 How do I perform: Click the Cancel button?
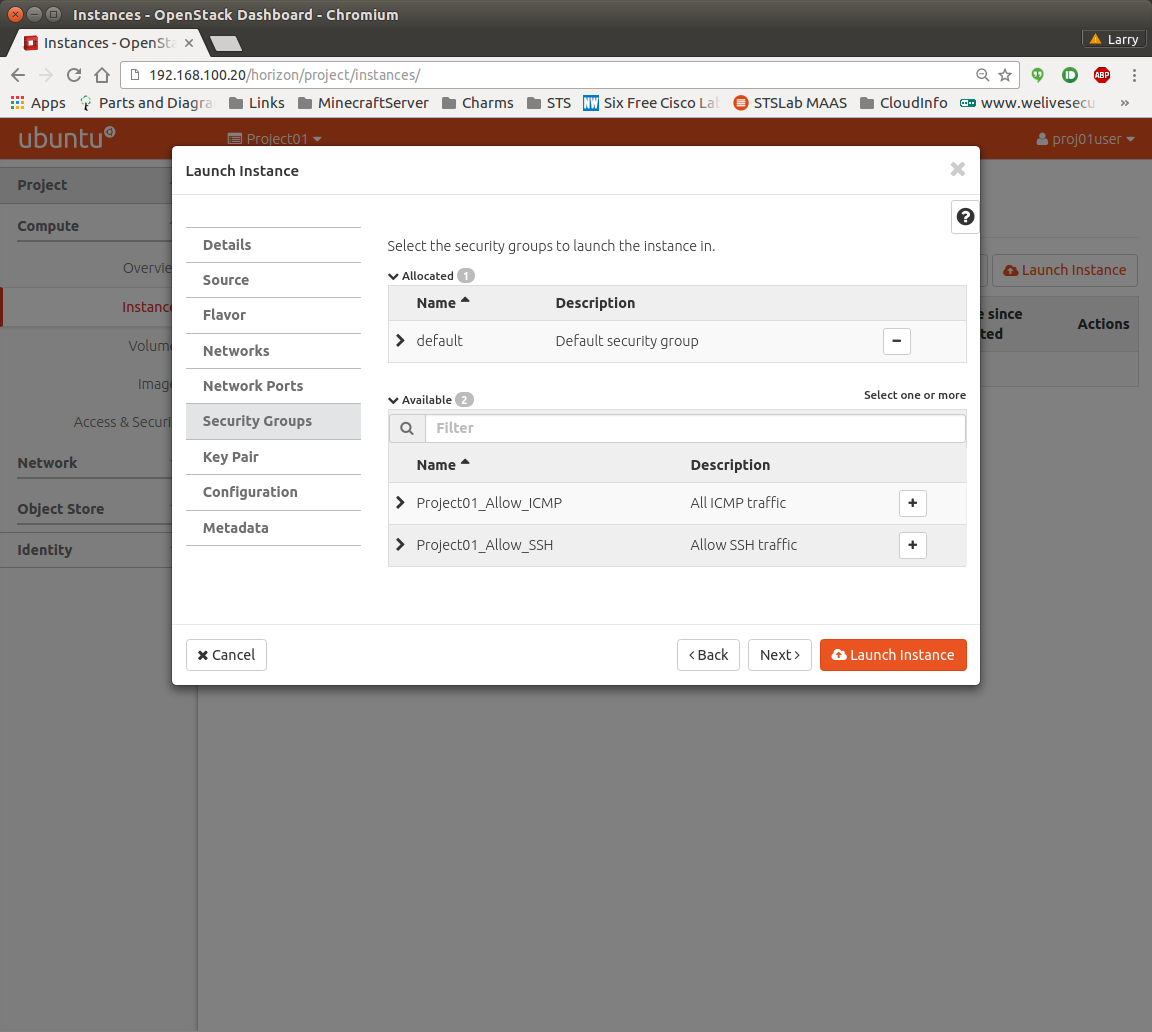(226, 655)
